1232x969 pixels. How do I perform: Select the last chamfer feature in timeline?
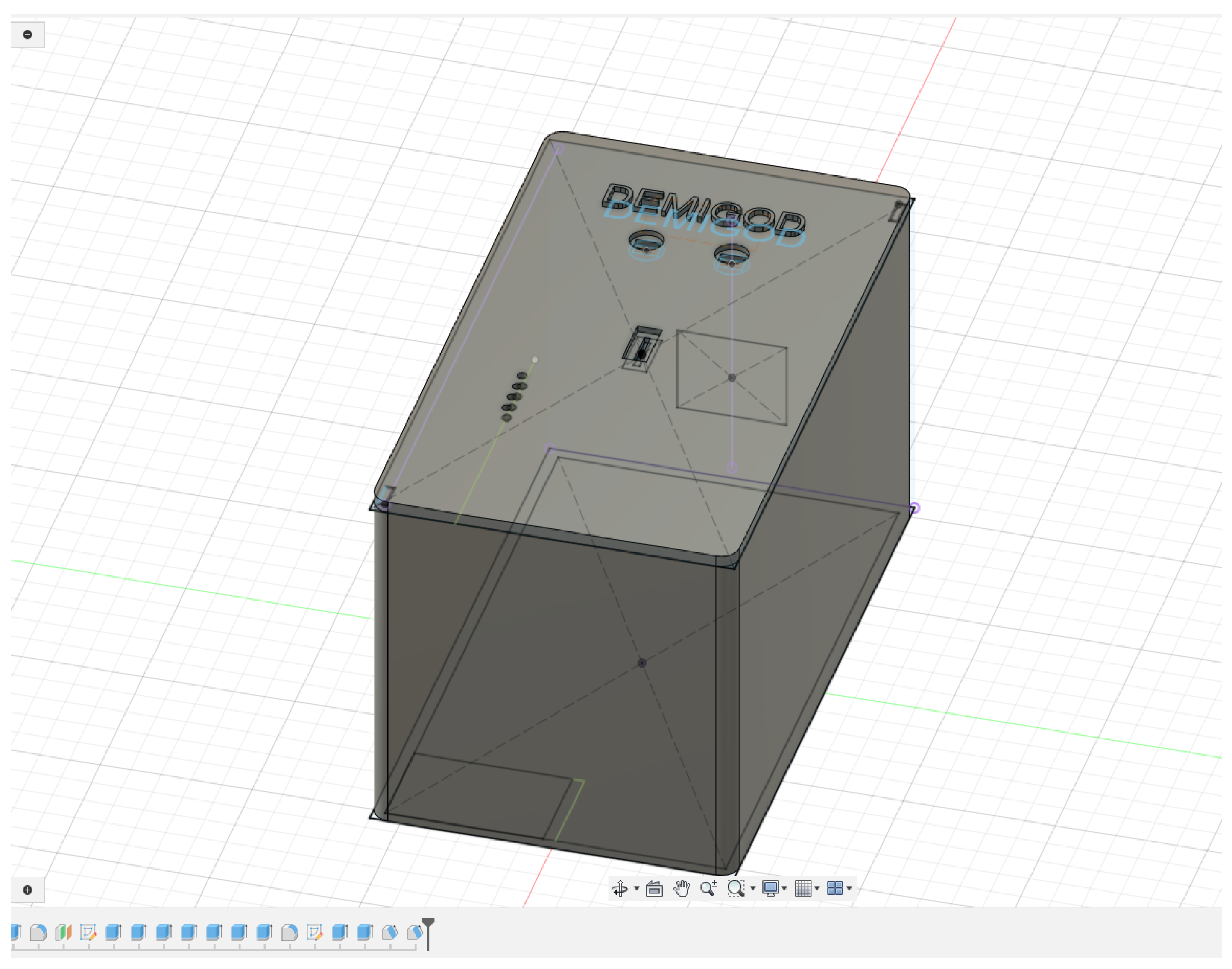click(x=415, y=932)
